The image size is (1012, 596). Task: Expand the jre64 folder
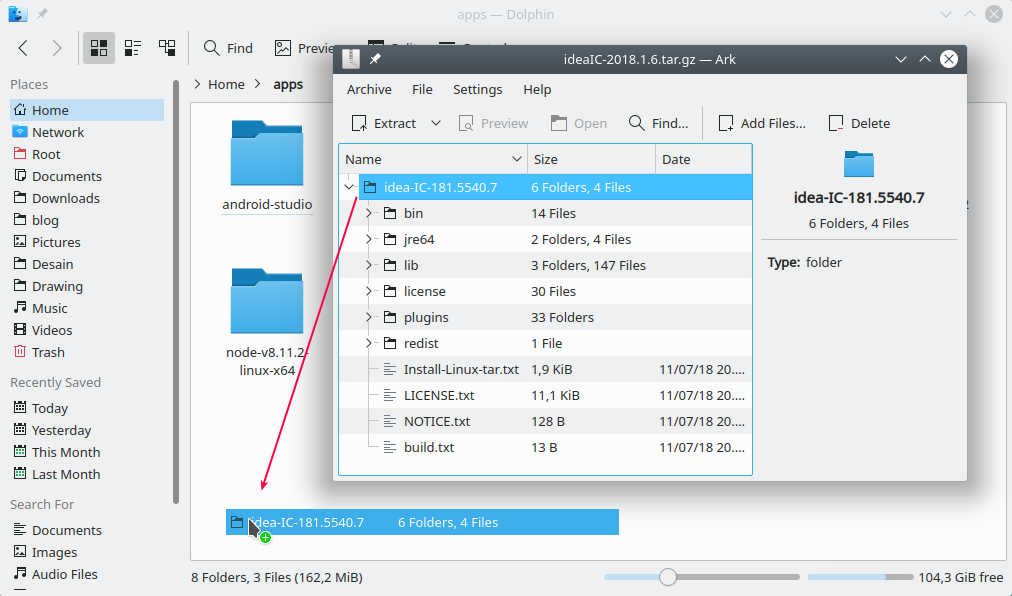pos(369,239)
